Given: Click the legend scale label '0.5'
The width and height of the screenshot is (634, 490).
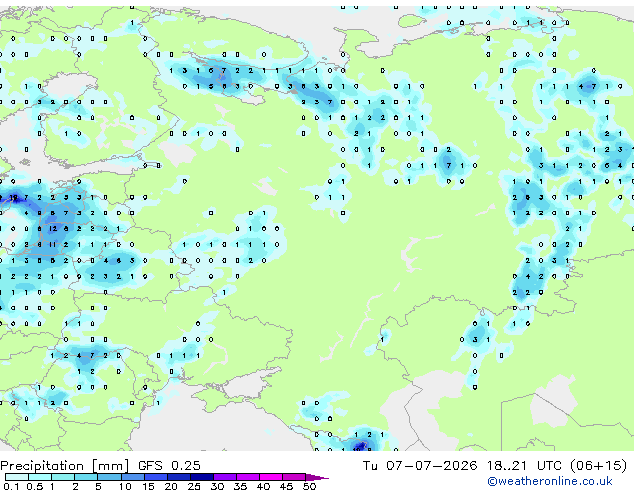Looking at the screenshot, I should [x=34, y=486].
